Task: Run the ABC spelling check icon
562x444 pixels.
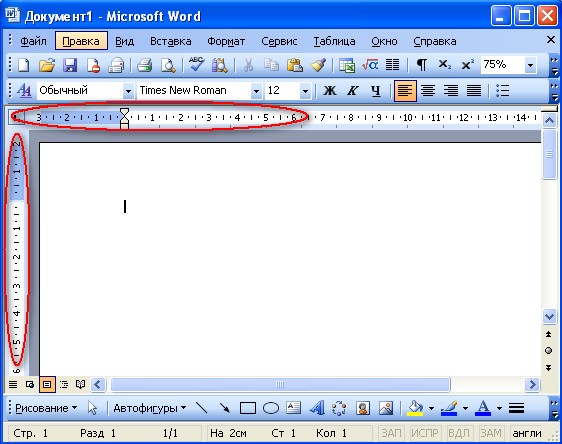Action: 196,65
